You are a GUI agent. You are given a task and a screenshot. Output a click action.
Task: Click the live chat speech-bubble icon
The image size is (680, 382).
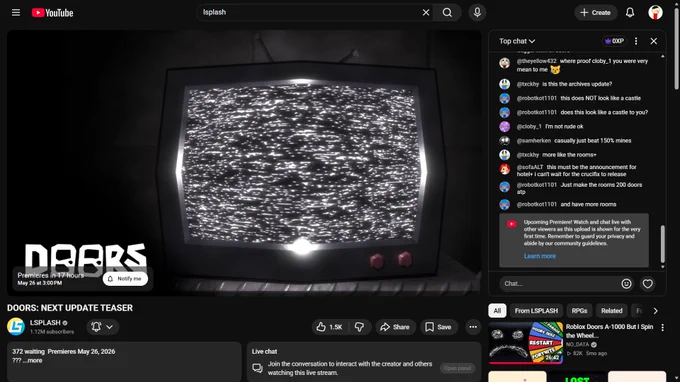[x=258, y=368]
